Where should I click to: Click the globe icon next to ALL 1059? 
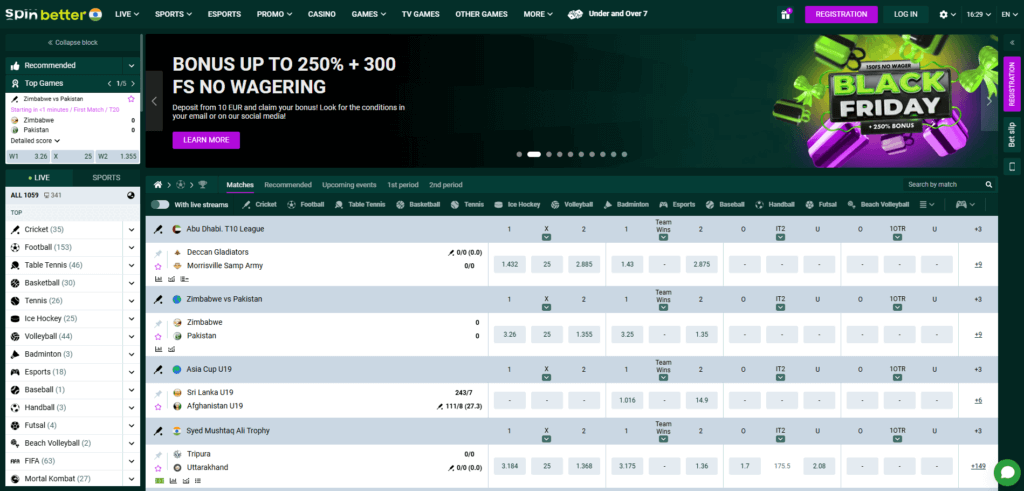coord(131,195)
